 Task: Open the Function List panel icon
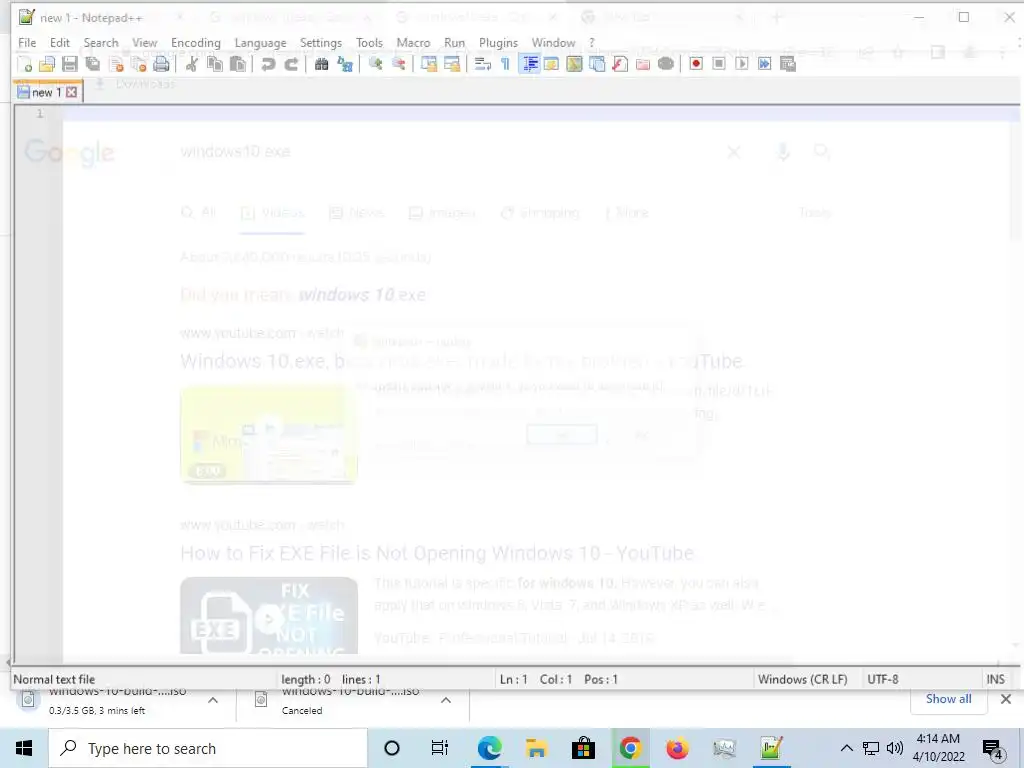tap(620, 64)
